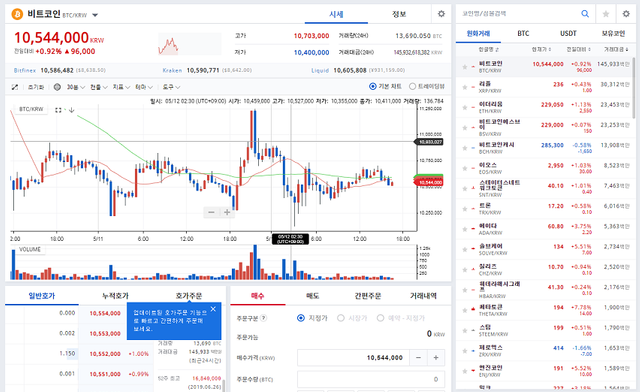Viewport: 640px width, 392px height.
Task: Focus the coin name search input
Action: 518,14
